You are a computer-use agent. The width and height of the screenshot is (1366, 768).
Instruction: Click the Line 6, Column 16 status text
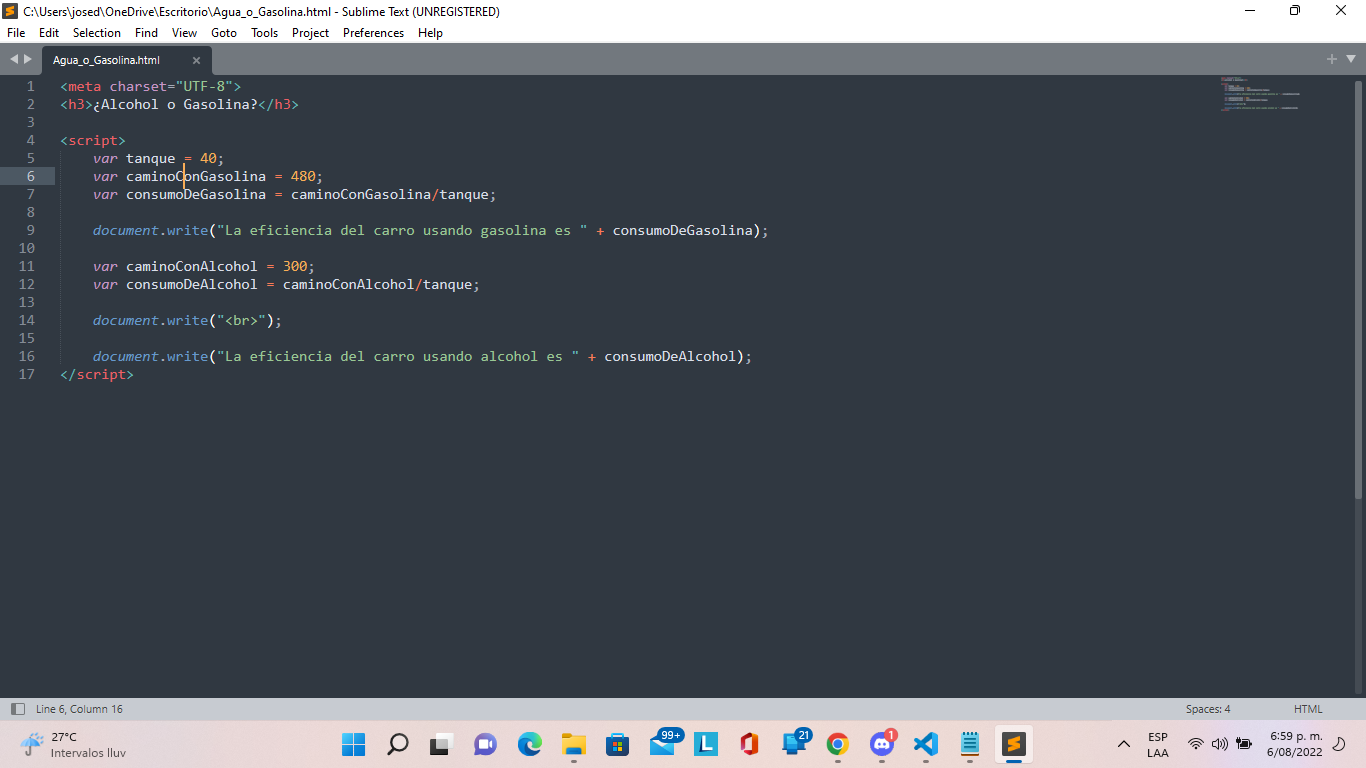(79, 709)
